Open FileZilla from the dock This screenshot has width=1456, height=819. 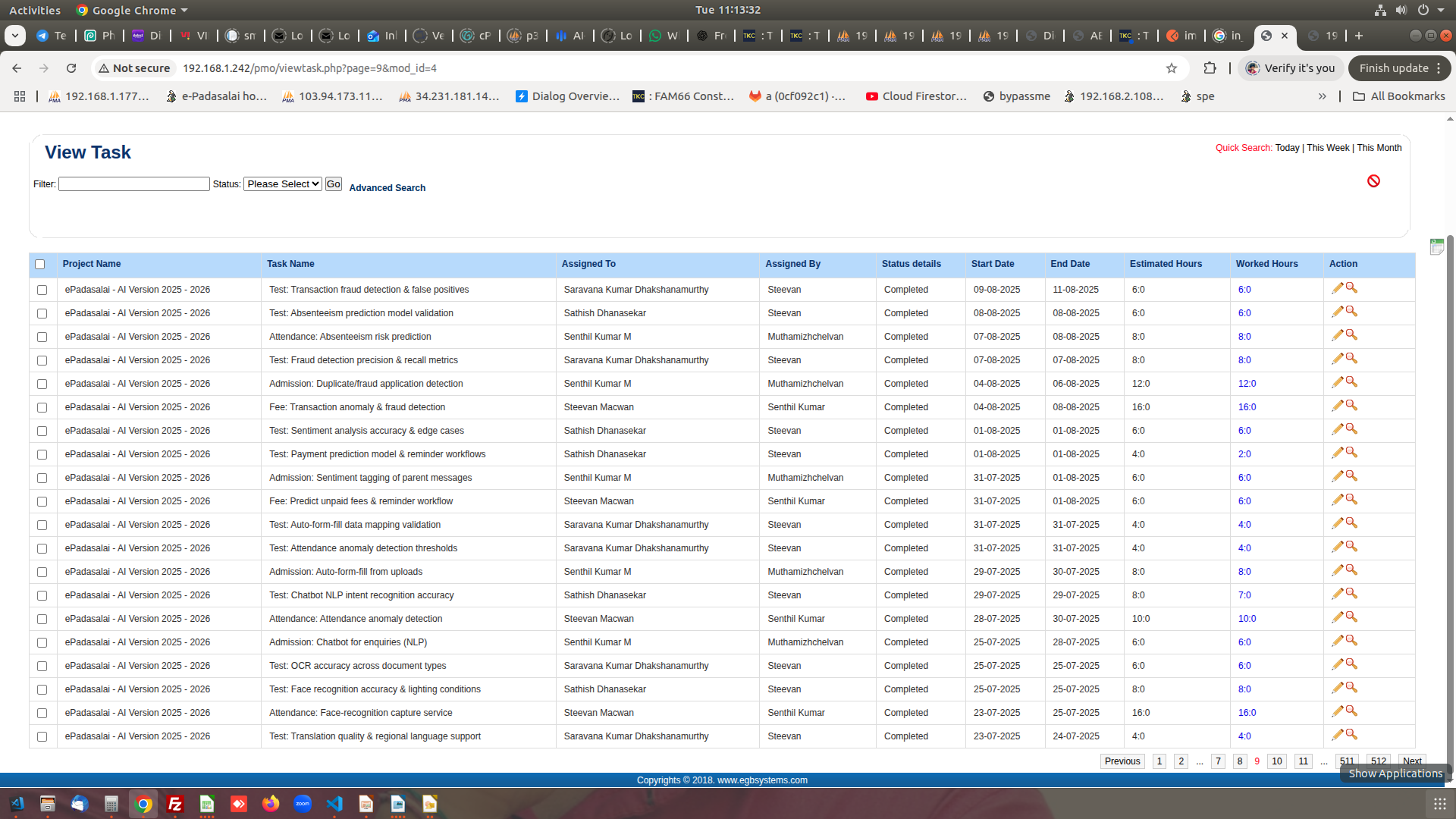tap(175, 804)
